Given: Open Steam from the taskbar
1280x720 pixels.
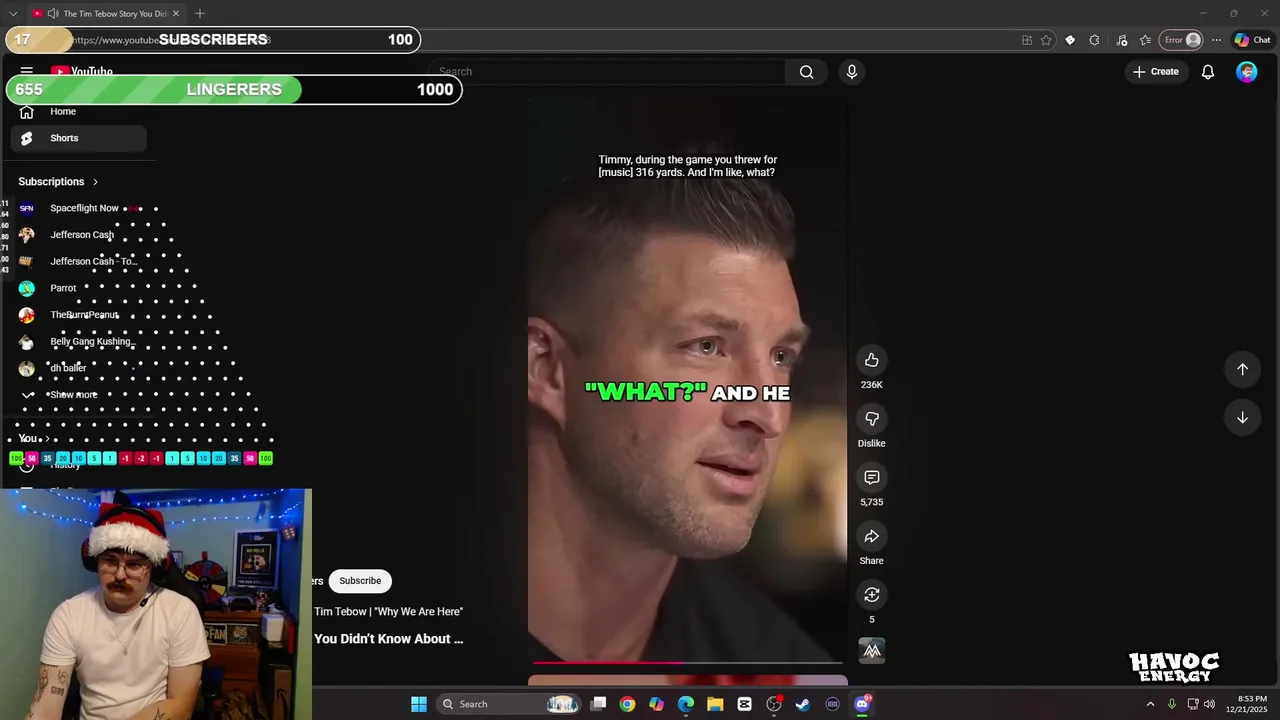Looking at the screenshot, I should point(803,704).
